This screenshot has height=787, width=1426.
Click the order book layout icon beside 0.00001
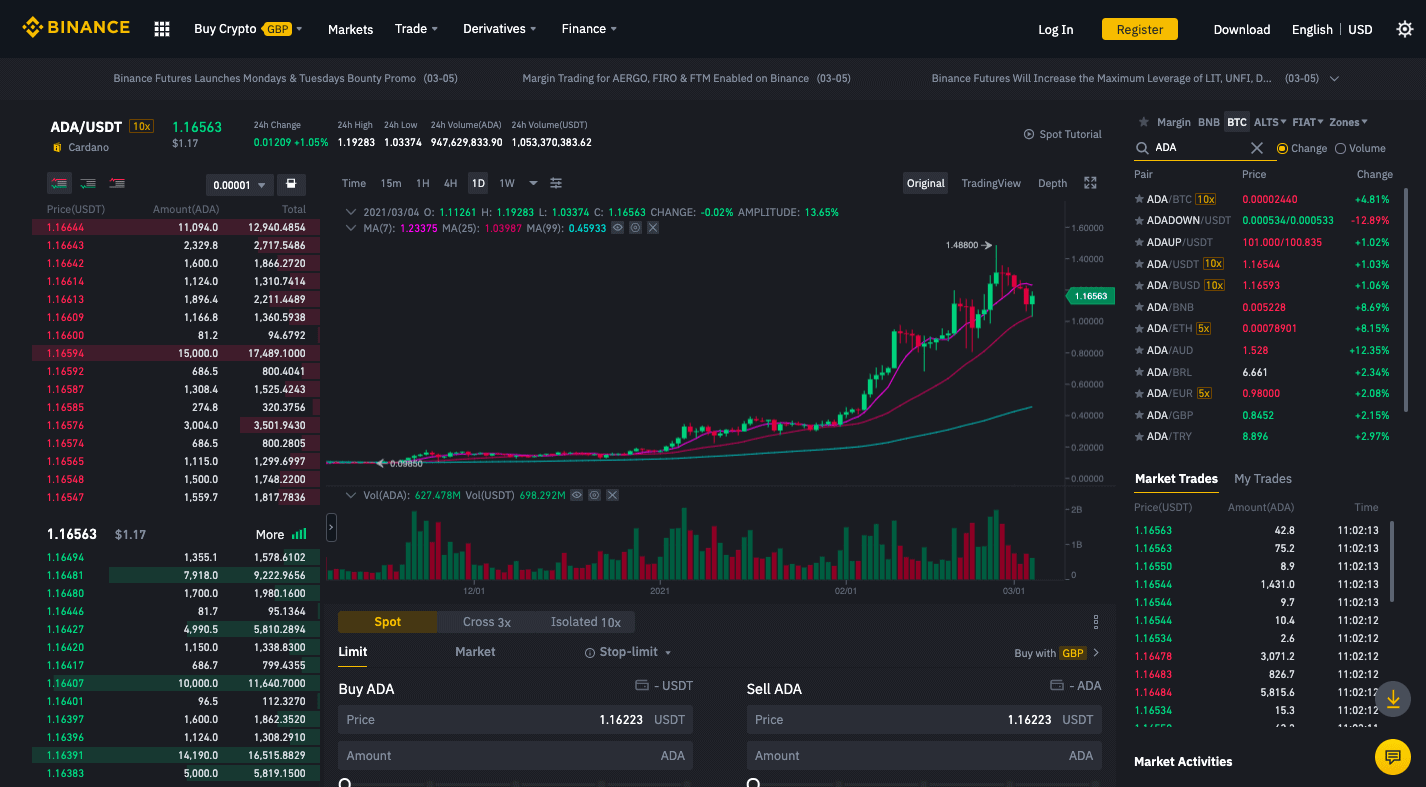291,184
